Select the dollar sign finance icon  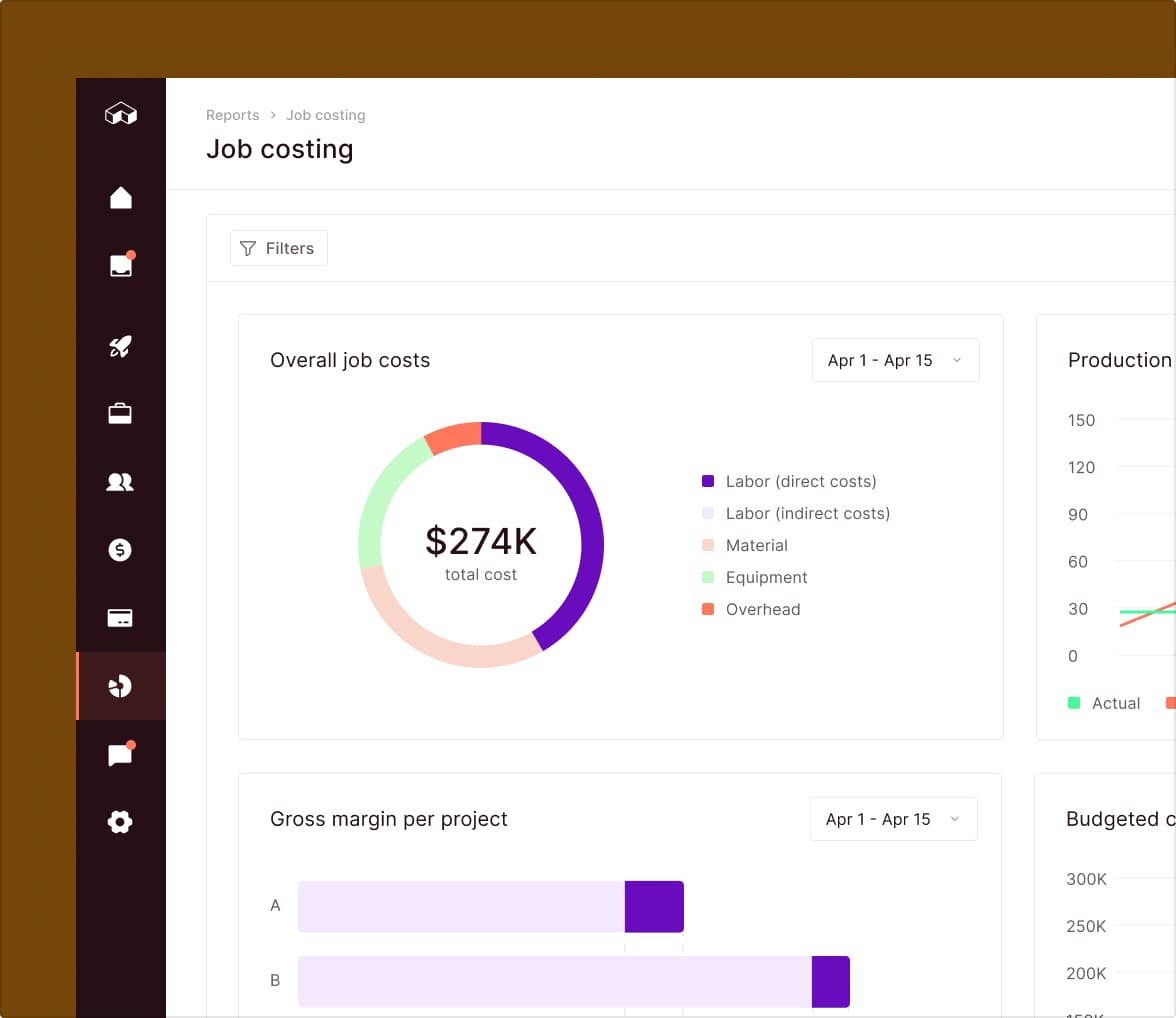120,549
